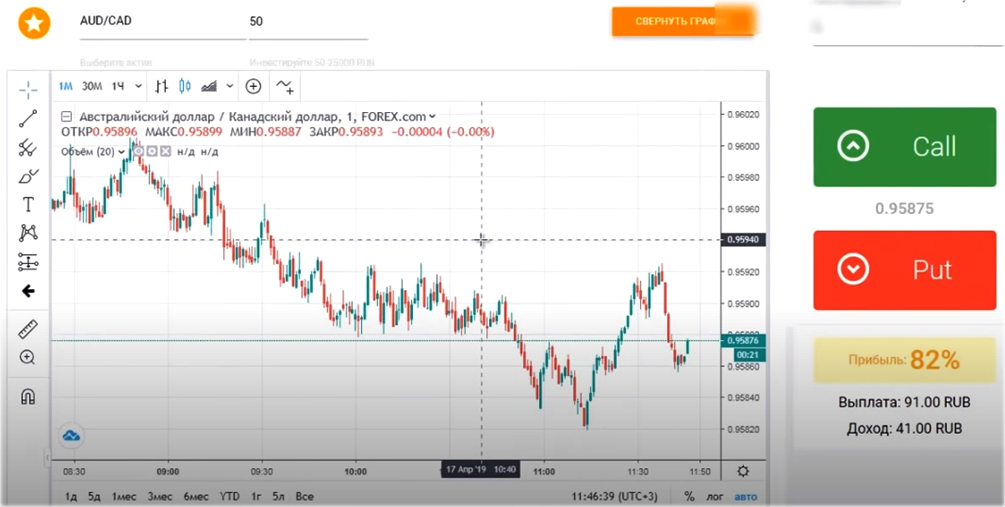Toggle percent scale mode
The height and width of the screenshot is (507, 1005).
point(689,496)
